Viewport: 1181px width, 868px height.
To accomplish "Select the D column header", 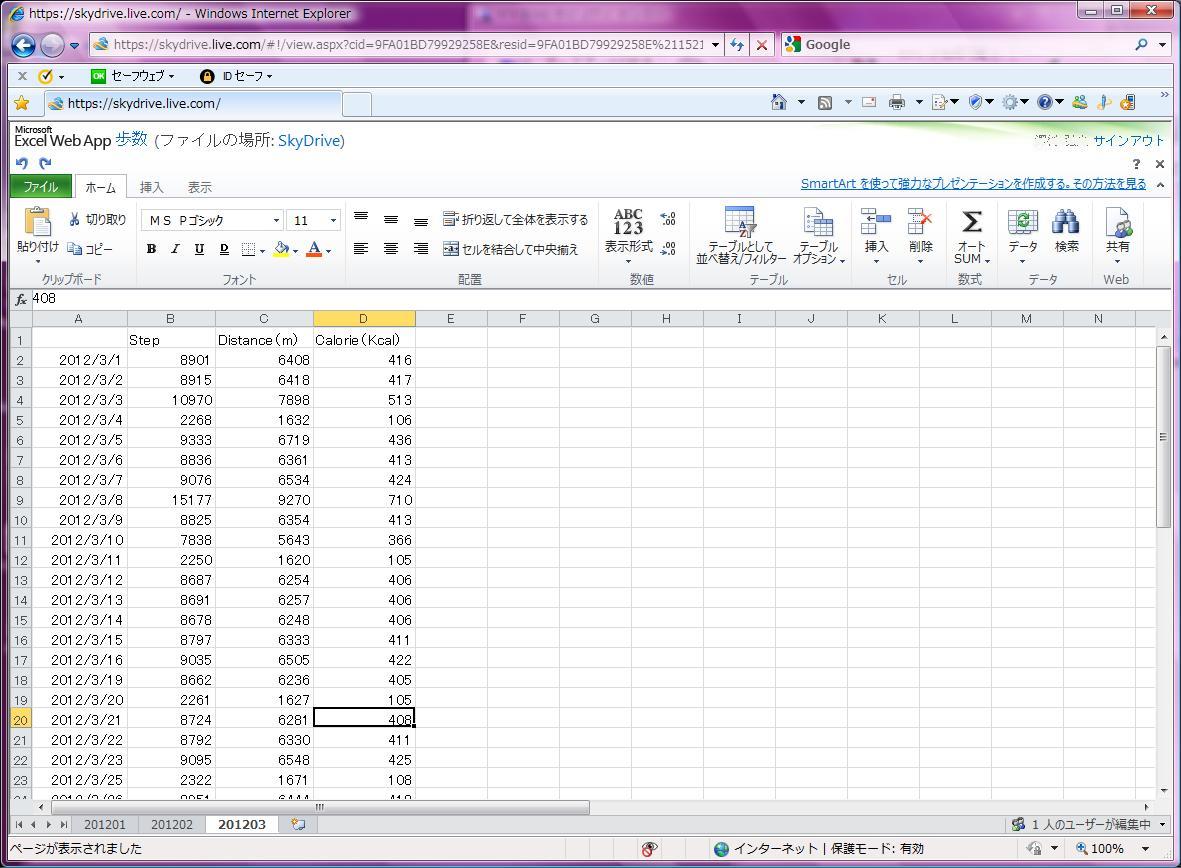I will click(364, 318).
